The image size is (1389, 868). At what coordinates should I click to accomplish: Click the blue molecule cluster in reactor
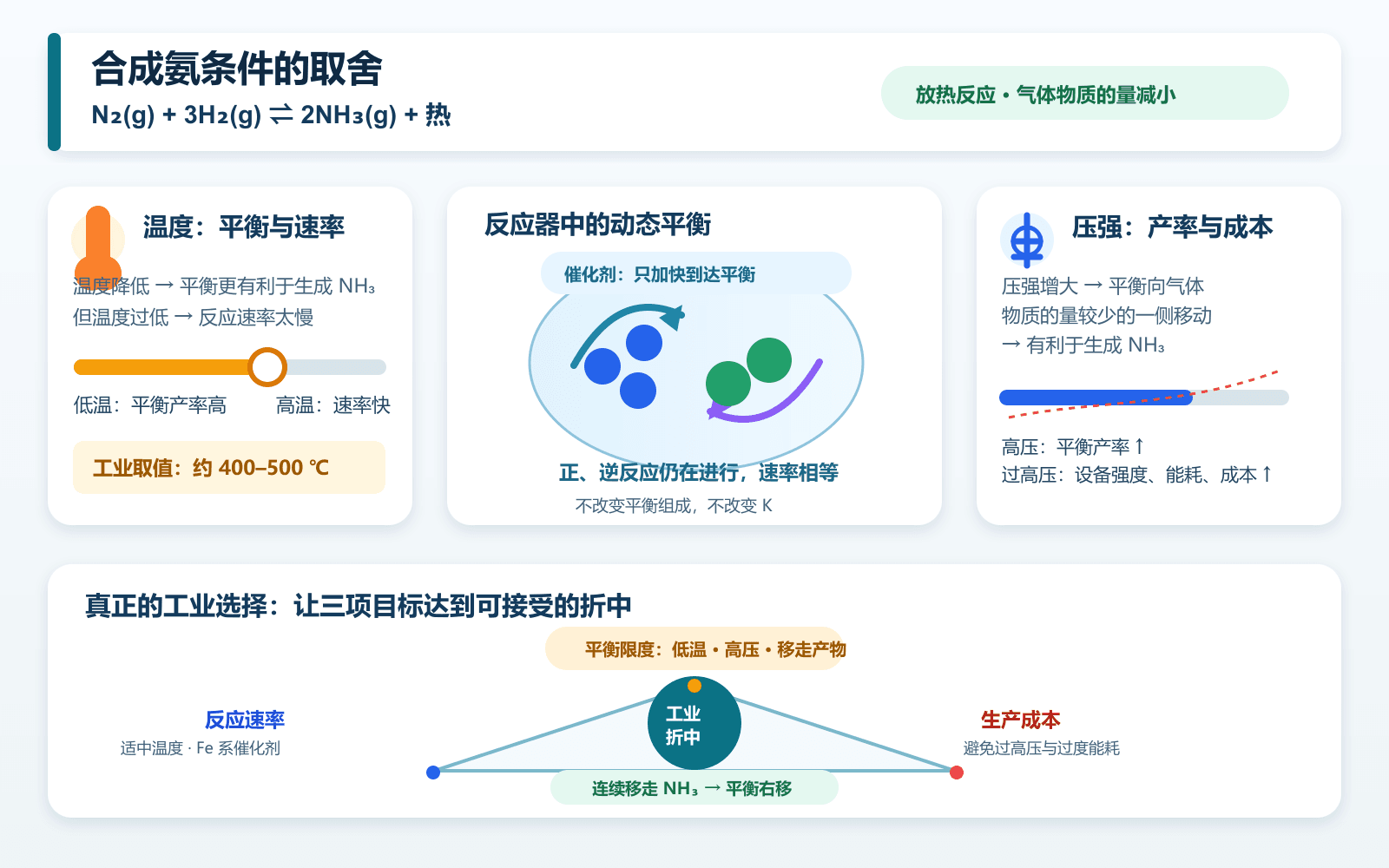(623, 366)
